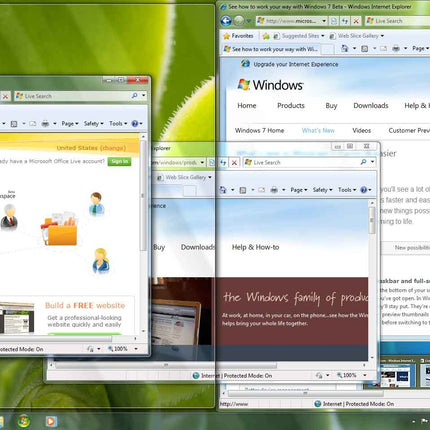Screen dimensions: 430x430
Task: Click red Stop icon in Windows products window
Action: coord(234,163)
